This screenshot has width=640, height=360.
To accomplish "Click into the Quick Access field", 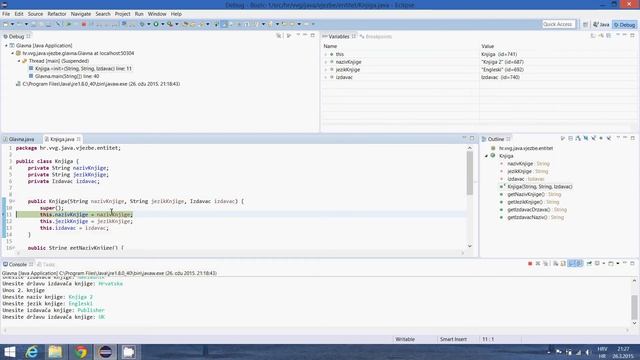I will [x=558, y=24].
